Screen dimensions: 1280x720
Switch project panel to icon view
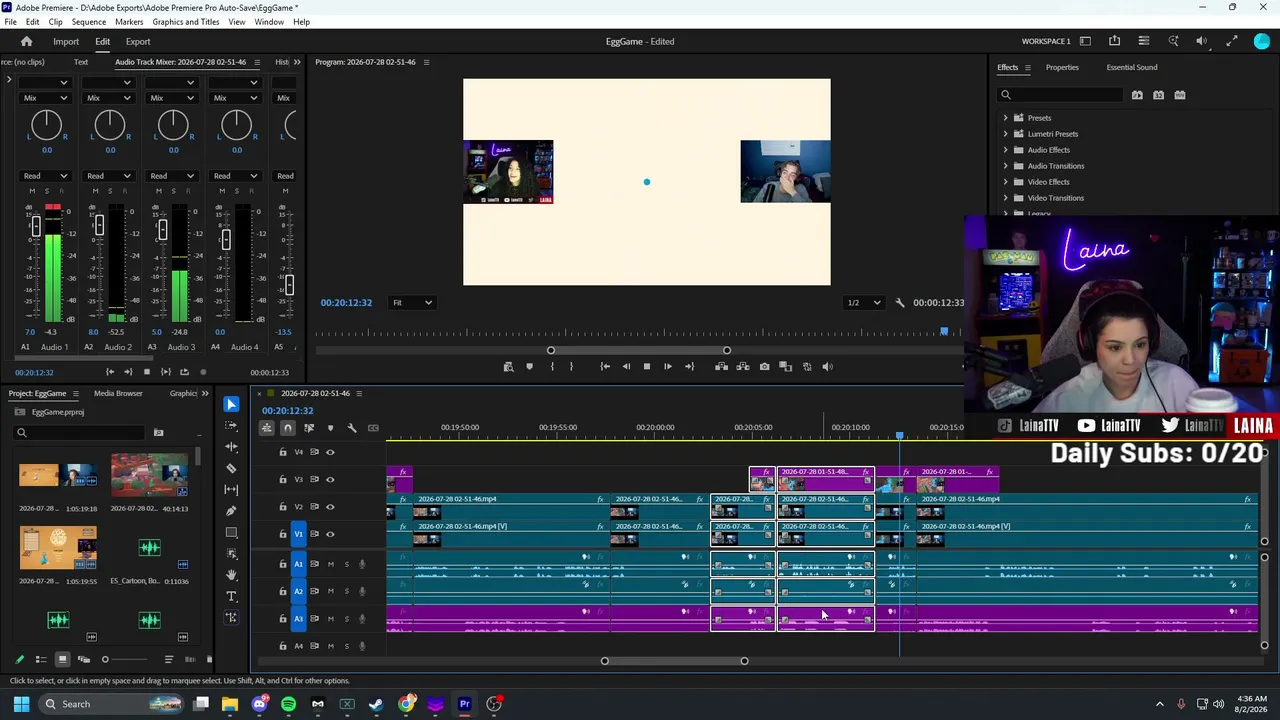[62, 659]
